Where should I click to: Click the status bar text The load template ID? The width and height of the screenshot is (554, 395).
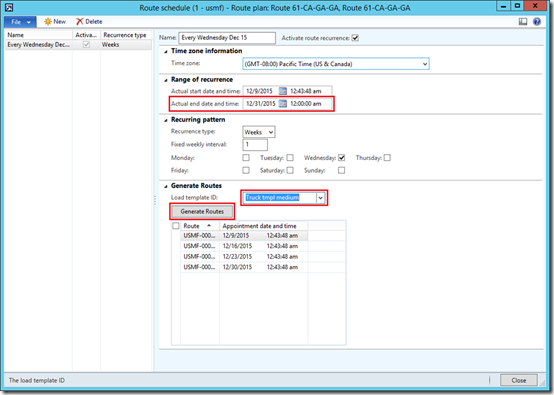(x=37, y=380)
